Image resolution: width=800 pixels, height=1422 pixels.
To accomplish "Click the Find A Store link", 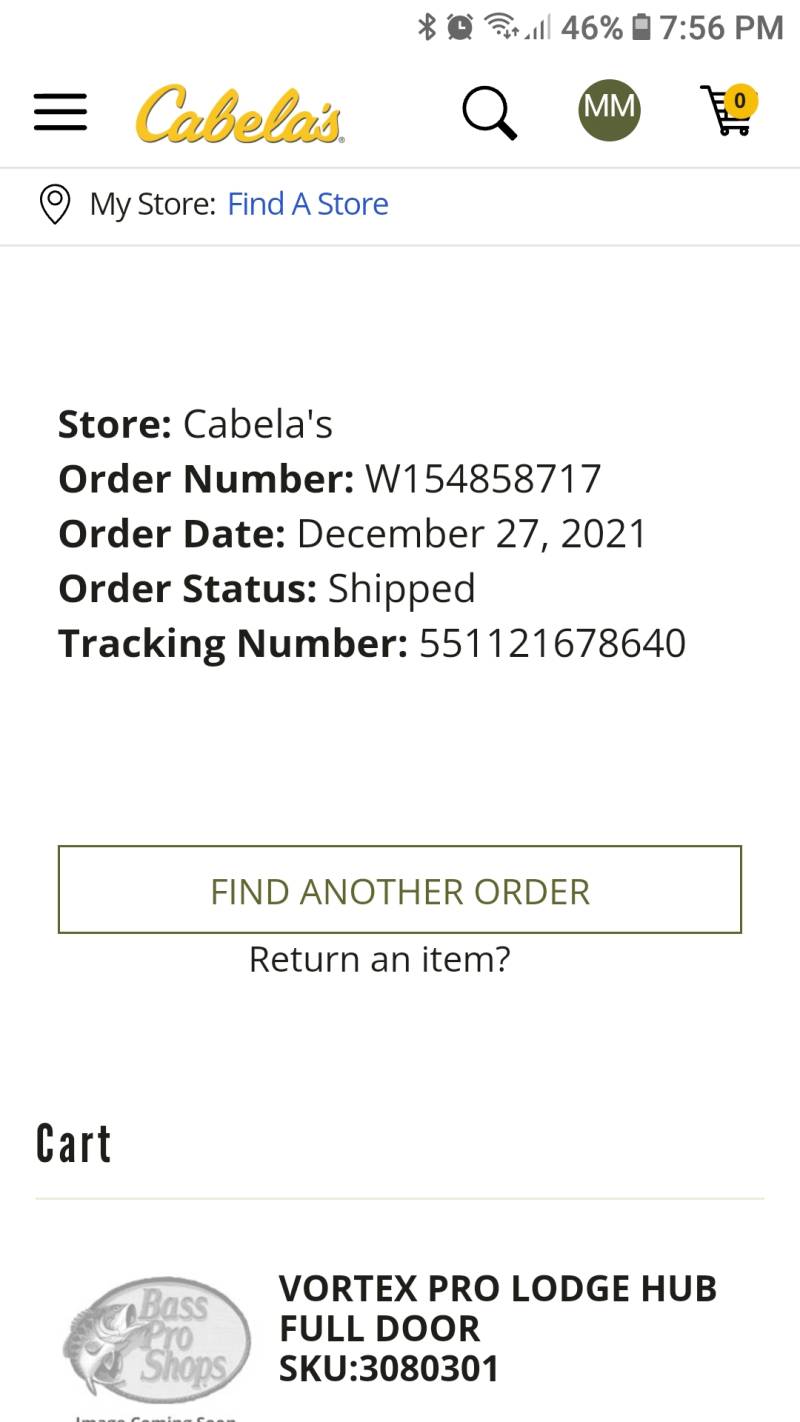I will (x=308, y=204).
